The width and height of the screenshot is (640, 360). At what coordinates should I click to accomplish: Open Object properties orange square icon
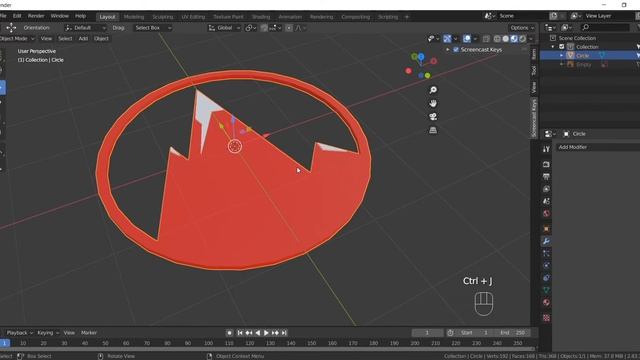[546, 229]
